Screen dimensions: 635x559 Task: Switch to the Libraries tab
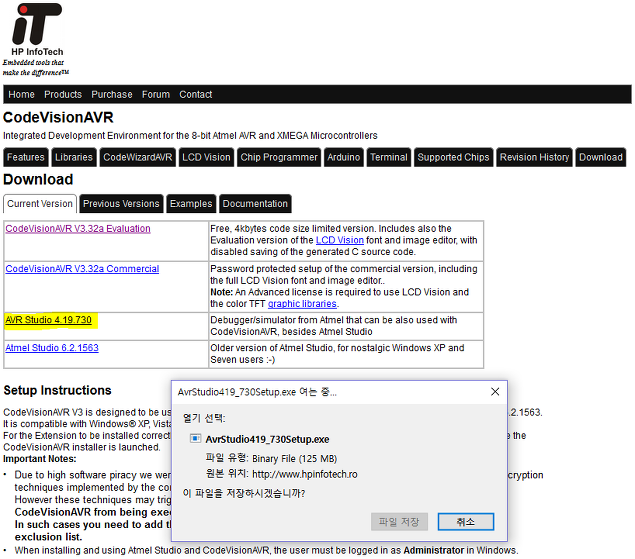74,157
